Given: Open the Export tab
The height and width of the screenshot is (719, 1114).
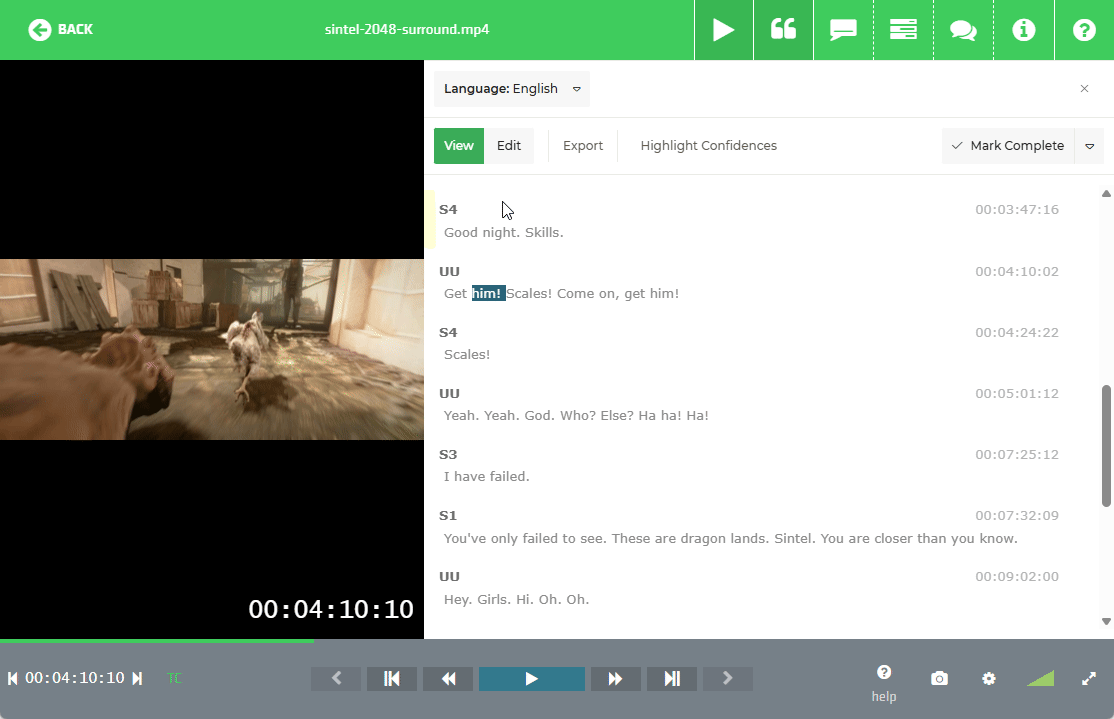Looking at the screenshot, I should (x=582, y=145).
